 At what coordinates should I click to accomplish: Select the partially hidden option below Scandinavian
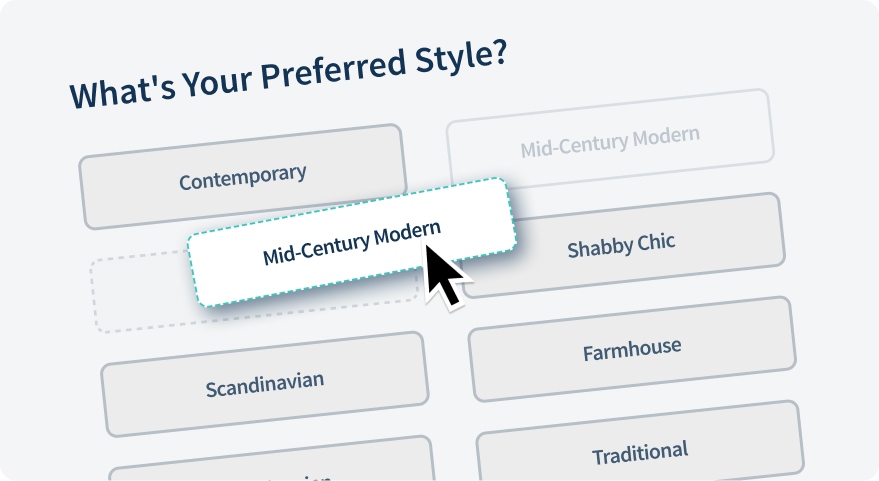(x=272, y=466)
